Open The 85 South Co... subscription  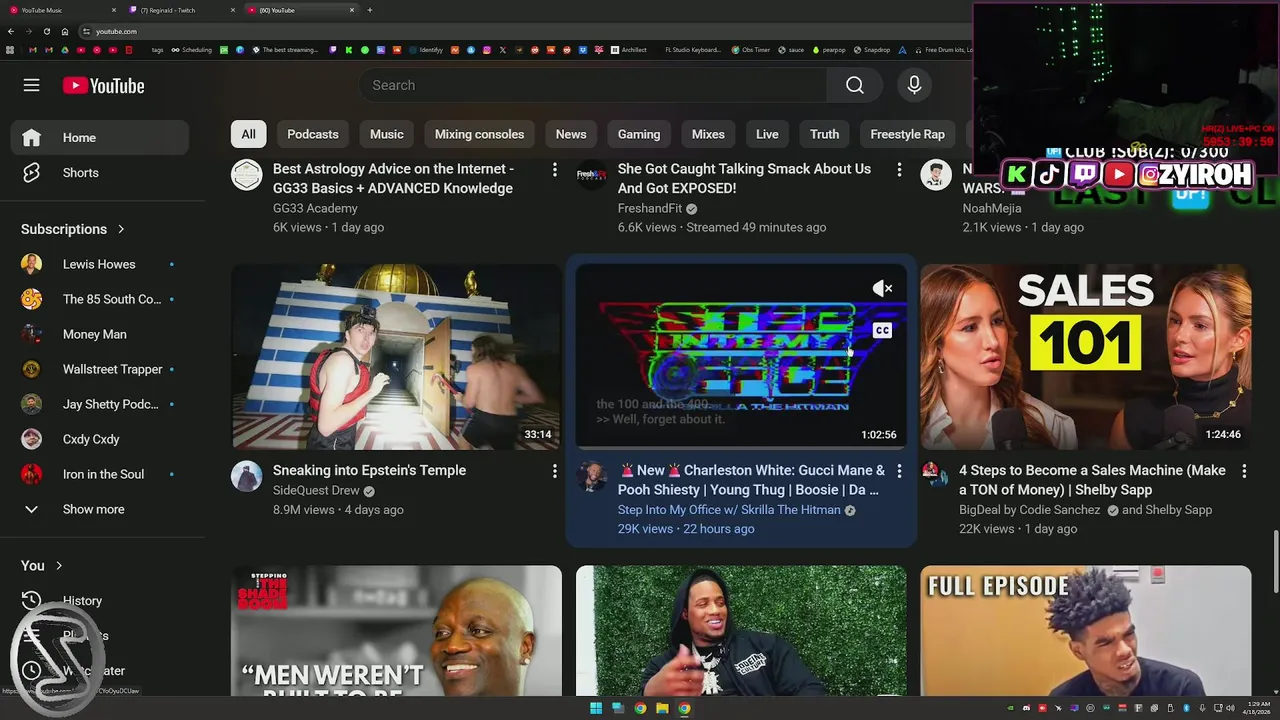coord(100,299)
